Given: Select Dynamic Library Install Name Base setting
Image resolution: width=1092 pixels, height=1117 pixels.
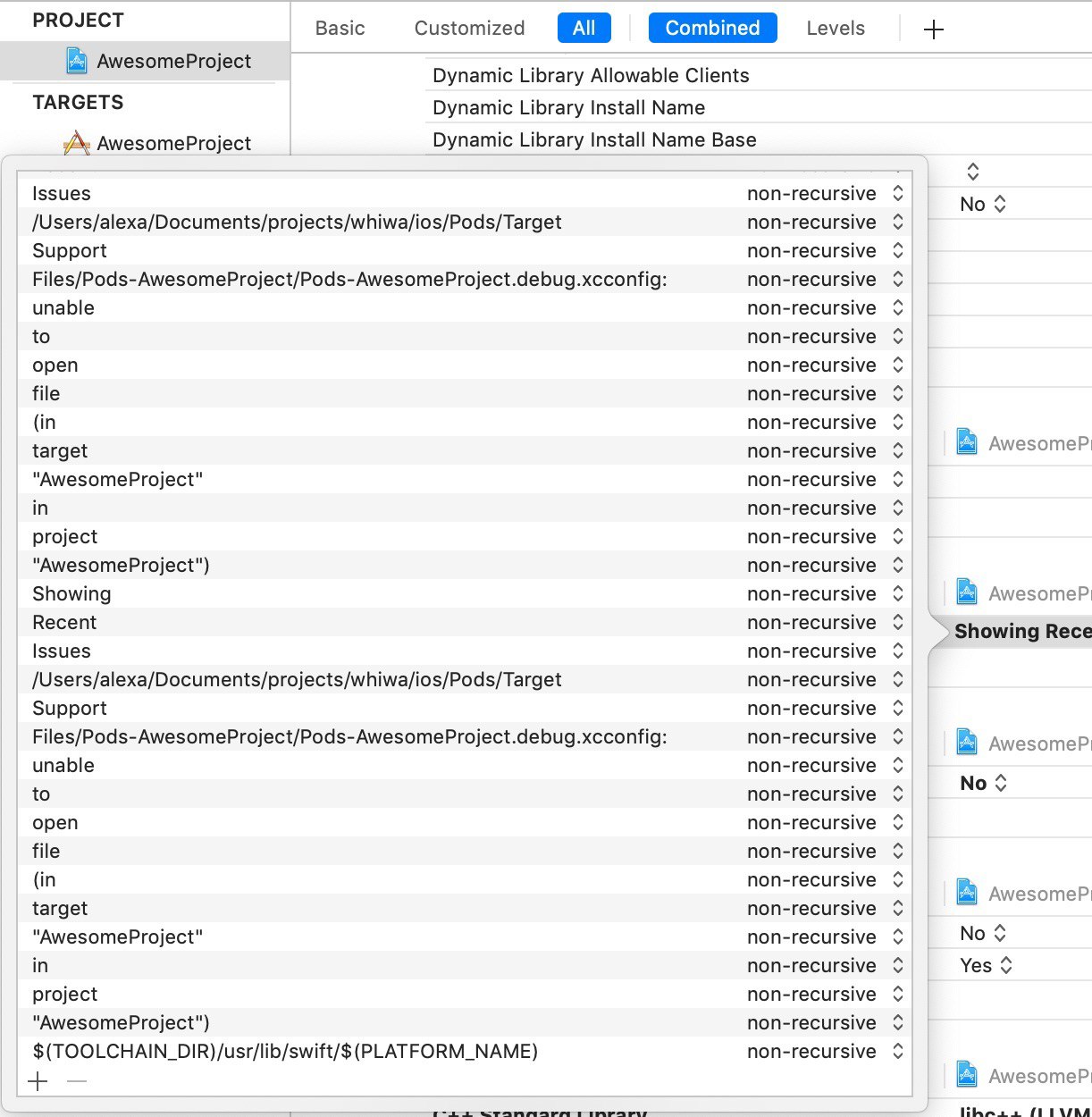Looking at the screenshot, I should (594, 139).
